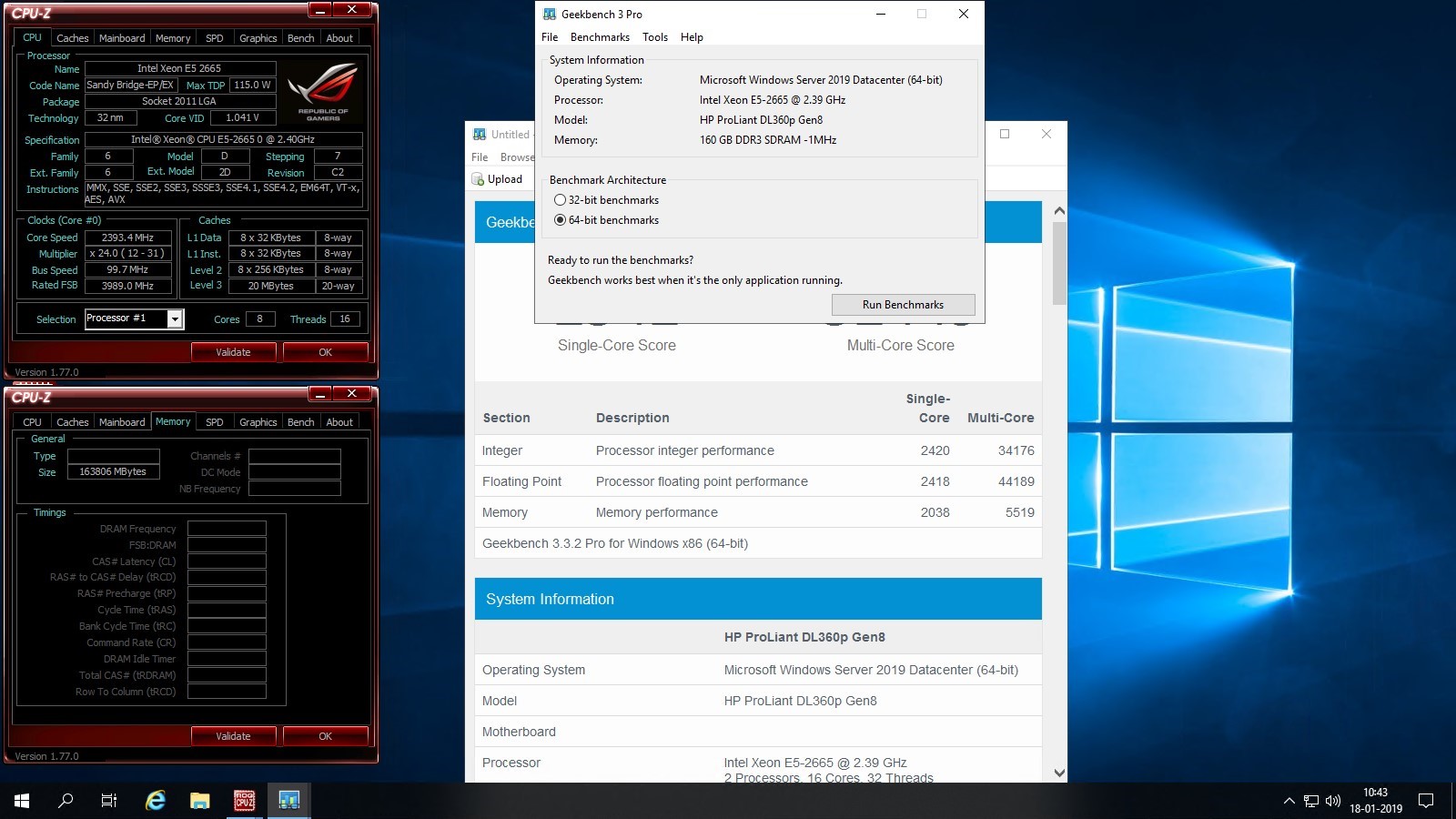1456x819 pixels.
Task: Switch to Mainboard tab in lower CPU-Z
Action: (122, 422)
